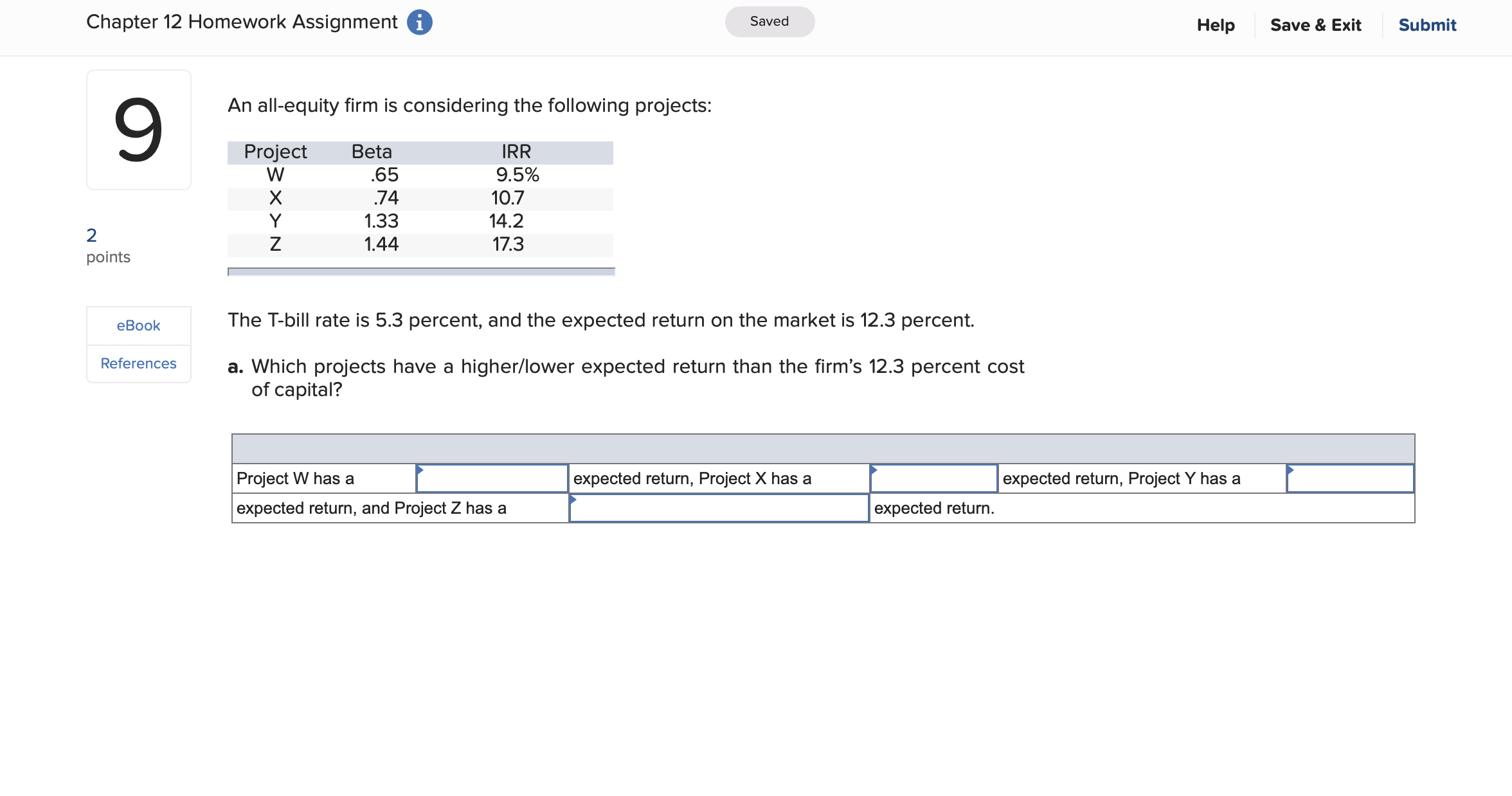The width and height of the screenshot is (1512, 796).
Task: Open the dropdown after "Project Y has a"
Action: [x=1349, y=478]
